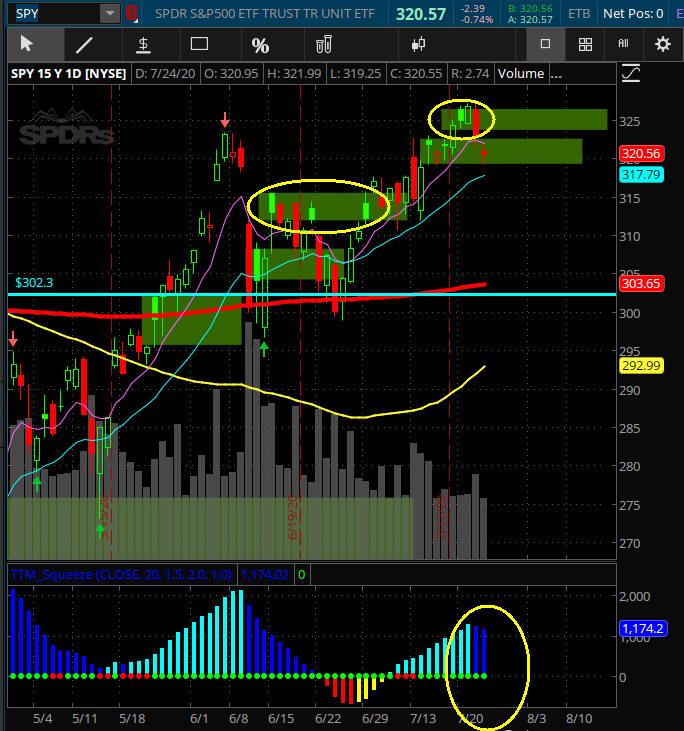Click the H: 321.99 high value

tap(294, 74)
